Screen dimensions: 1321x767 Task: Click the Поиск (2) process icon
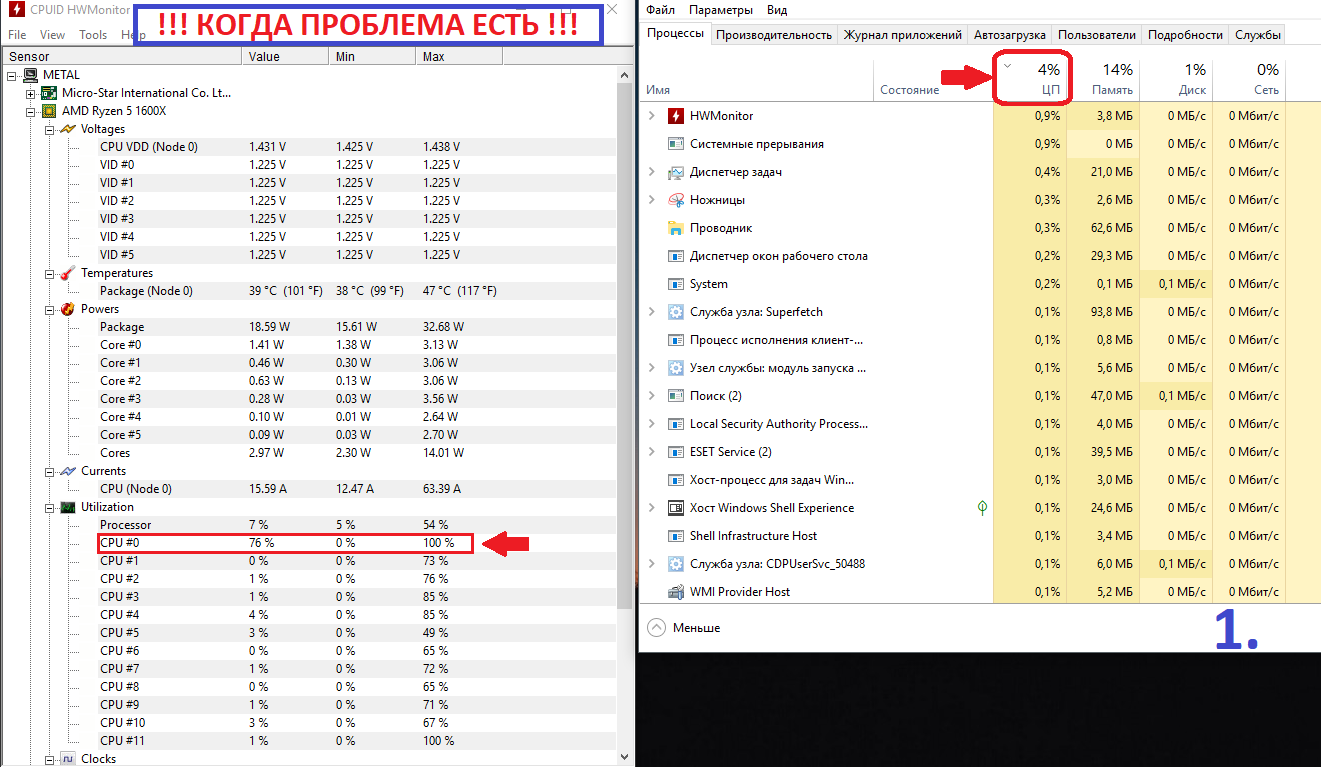point(675,396)
